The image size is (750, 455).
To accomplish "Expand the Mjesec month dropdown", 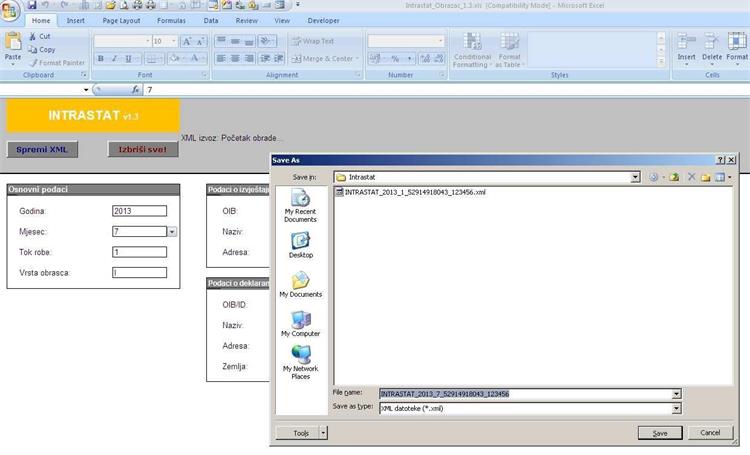I will tap(171, 231).
